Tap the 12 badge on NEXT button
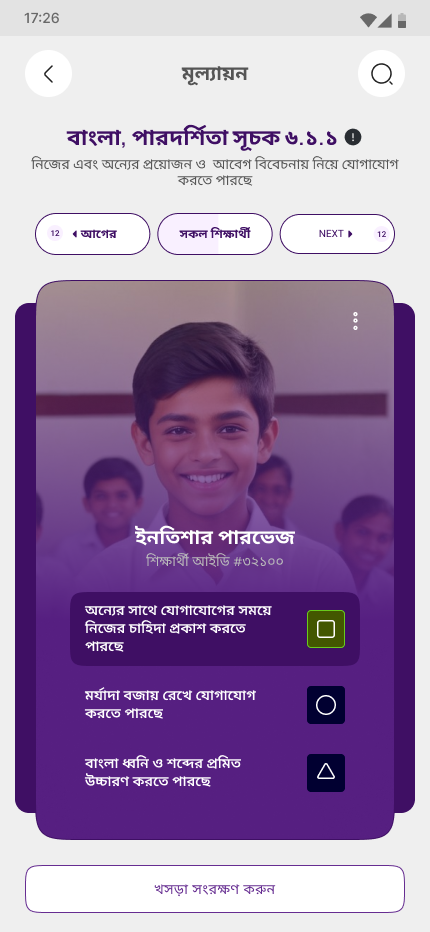Viewport: 430px width, 932px height. coord(381,234)
